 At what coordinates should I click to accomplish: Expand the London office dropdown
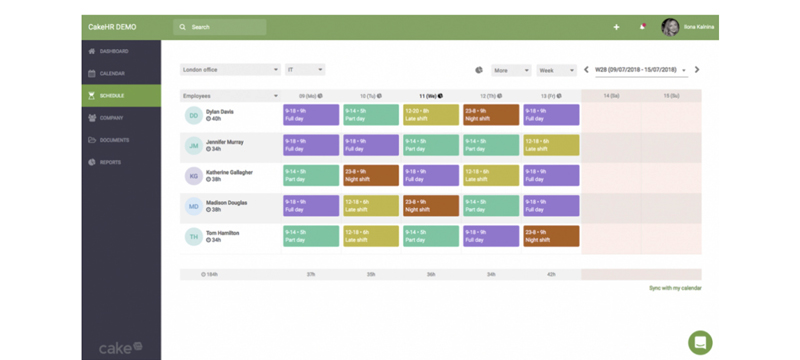pos(230,70)
